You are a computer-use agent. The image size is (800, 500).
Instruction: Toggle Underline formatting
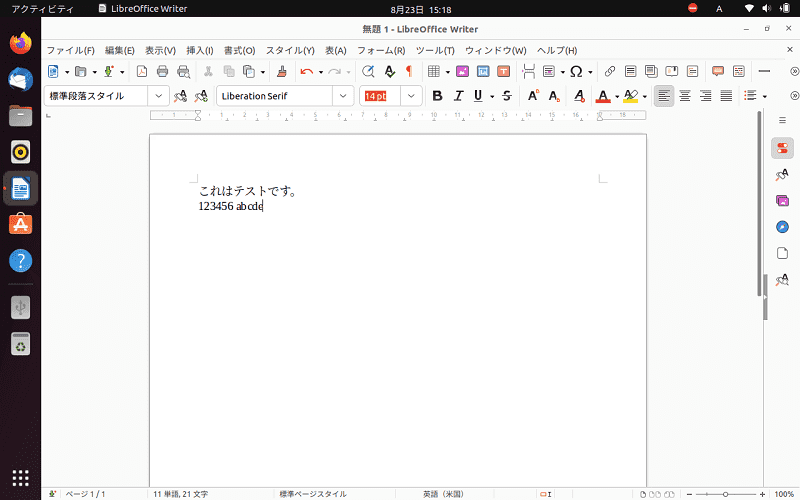(478, 96)
